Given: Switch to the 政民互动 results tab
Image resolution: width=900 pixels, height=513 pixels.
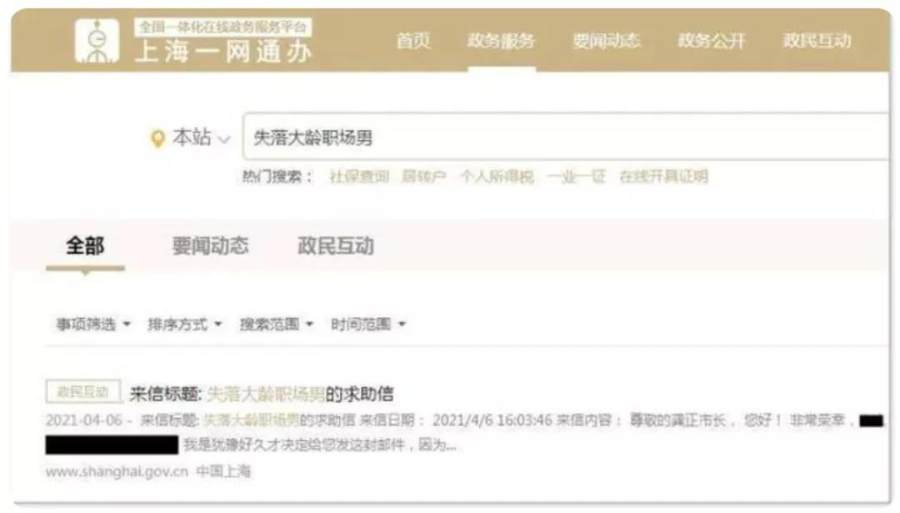Looking at the screenshot, I should (336, 246).
